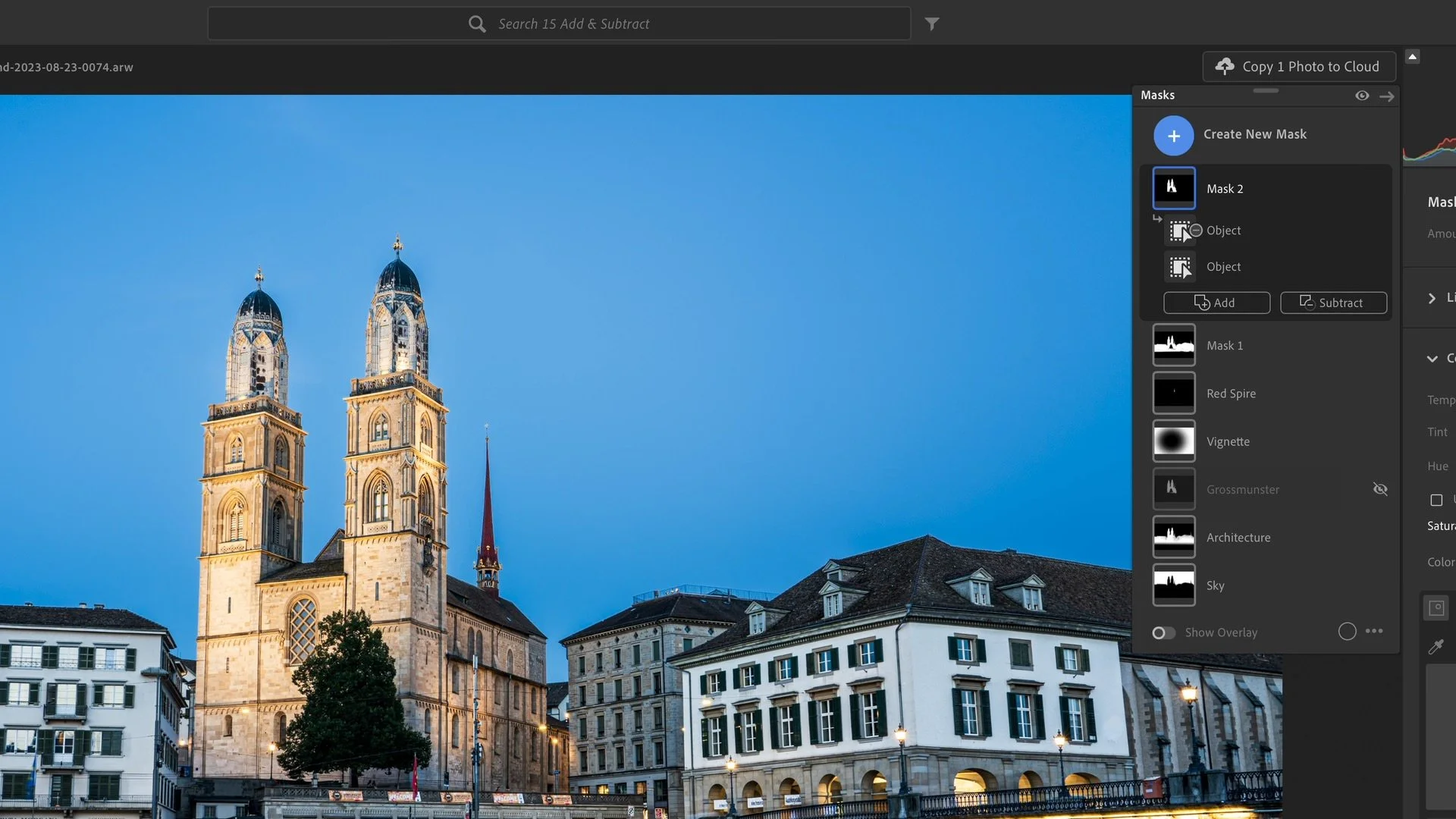Tick the checkbox below Hue
1456x819 pixels.
coord(1436,500)
